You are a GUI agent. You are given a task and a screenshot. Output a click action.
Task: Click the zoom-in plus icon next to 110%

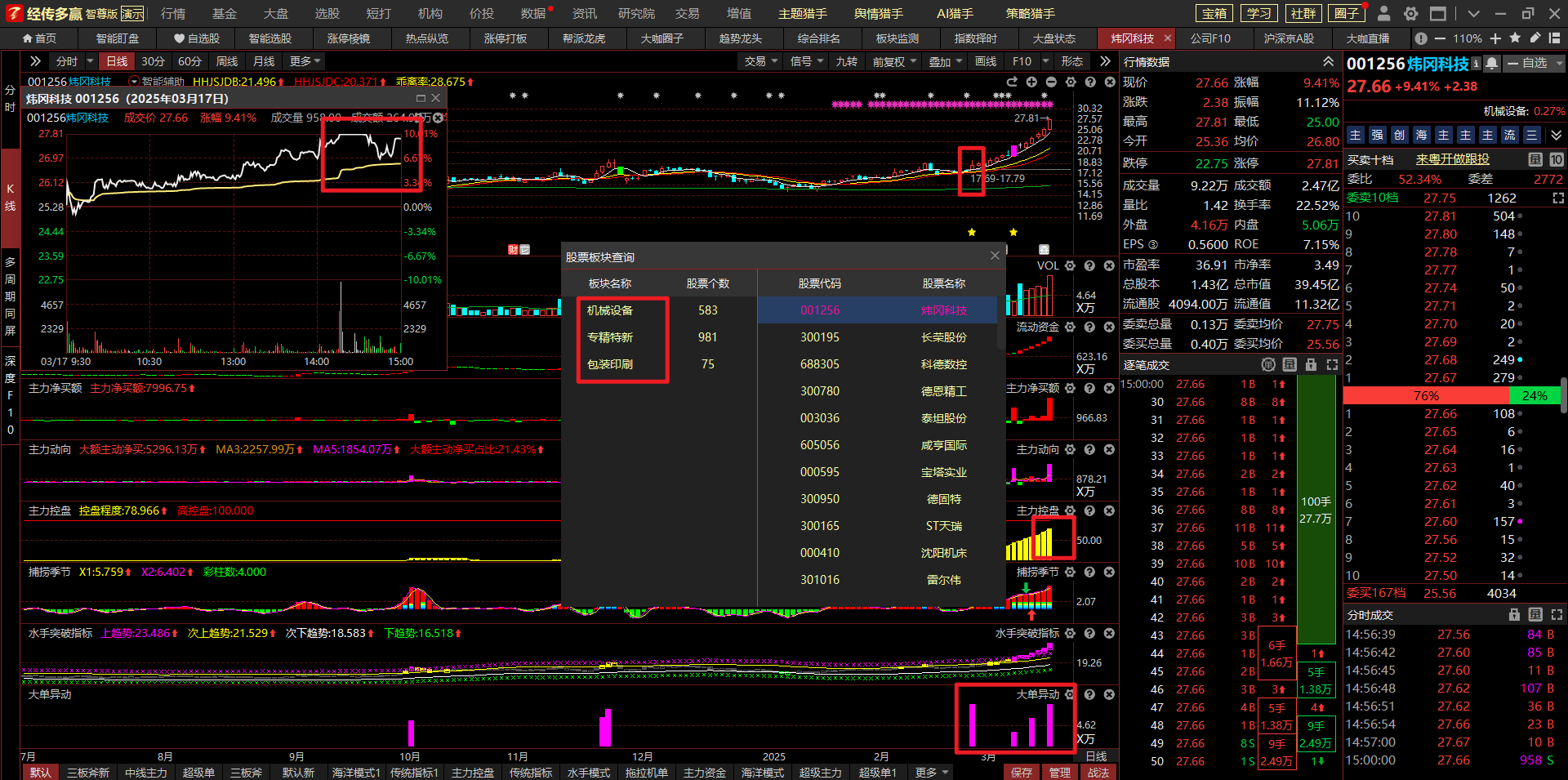(x=1495, y=38)
